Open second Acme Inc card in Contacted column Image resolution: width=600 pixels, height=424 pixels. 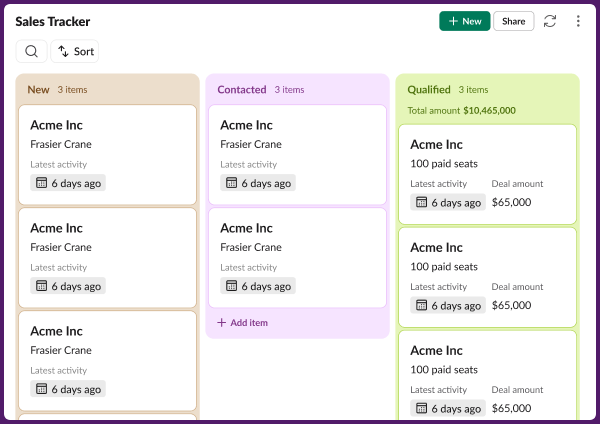(297, 258)
